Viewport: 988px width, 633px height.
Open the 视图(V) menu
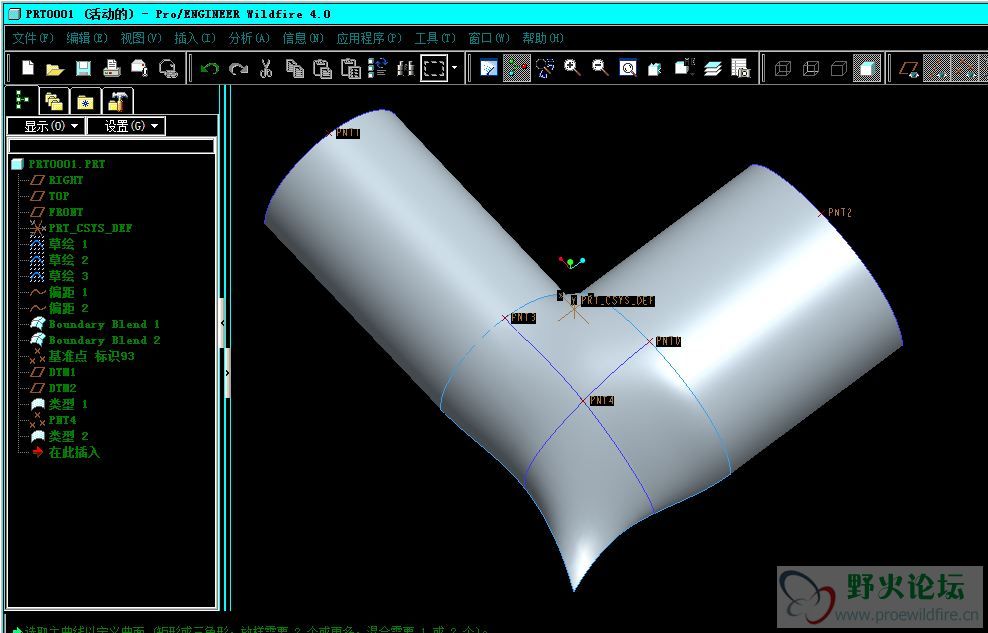(141, 38)
